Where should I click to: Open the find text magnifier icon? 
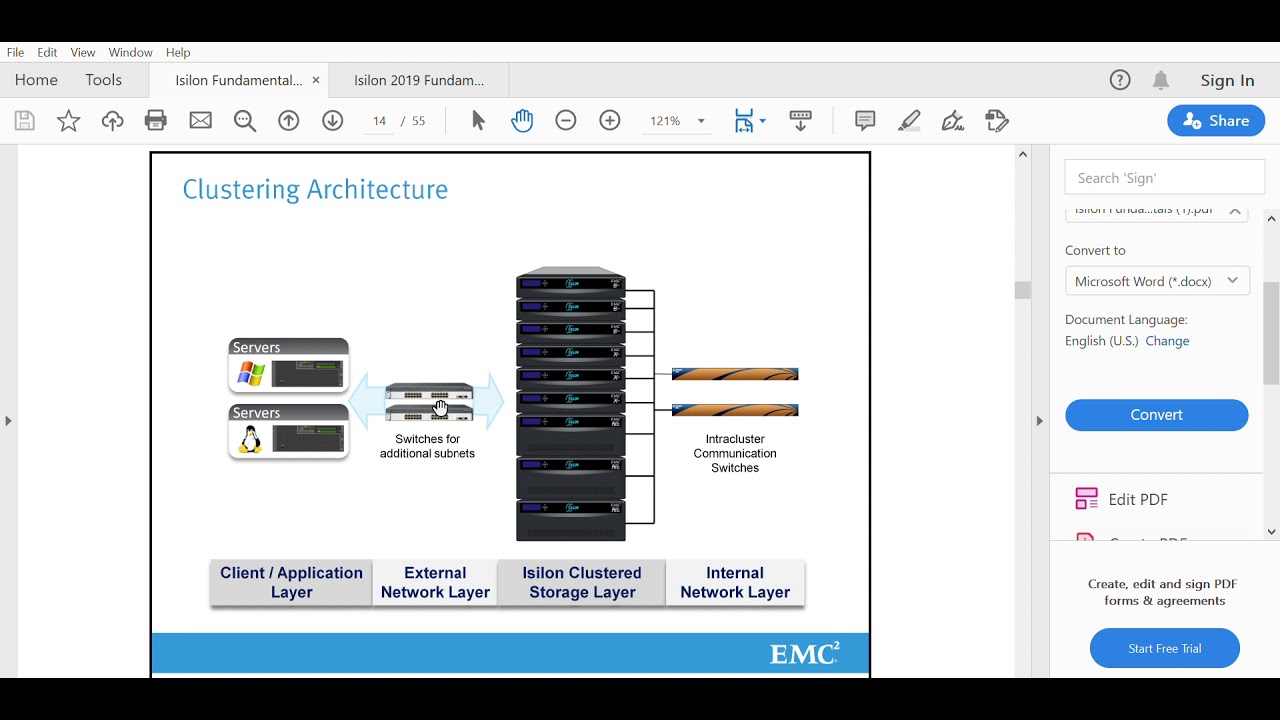245,121
